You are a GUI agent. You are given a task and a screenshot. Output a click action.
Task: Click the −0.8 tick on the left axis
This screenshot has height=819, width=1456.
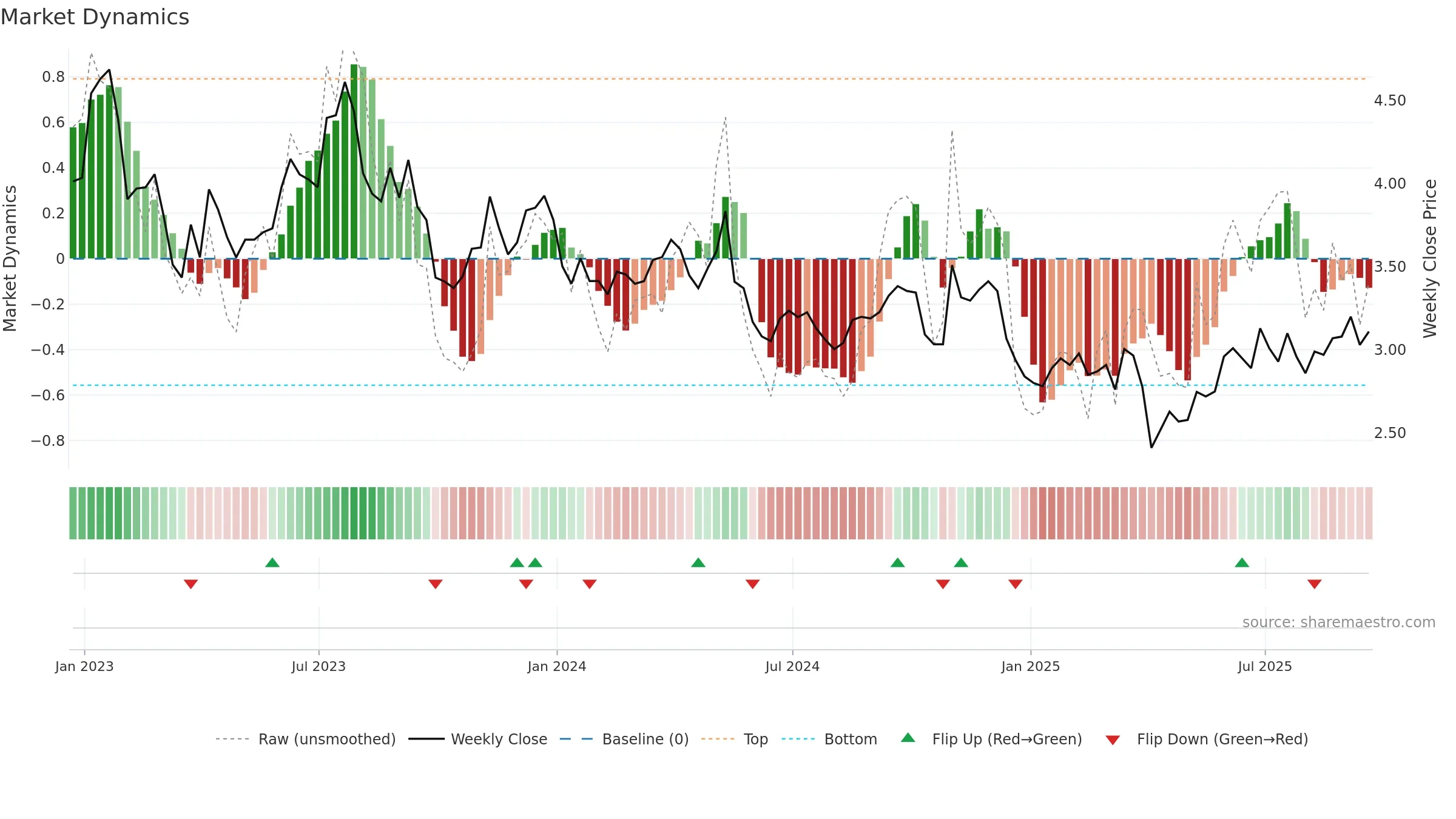click(x=48, y=440)
